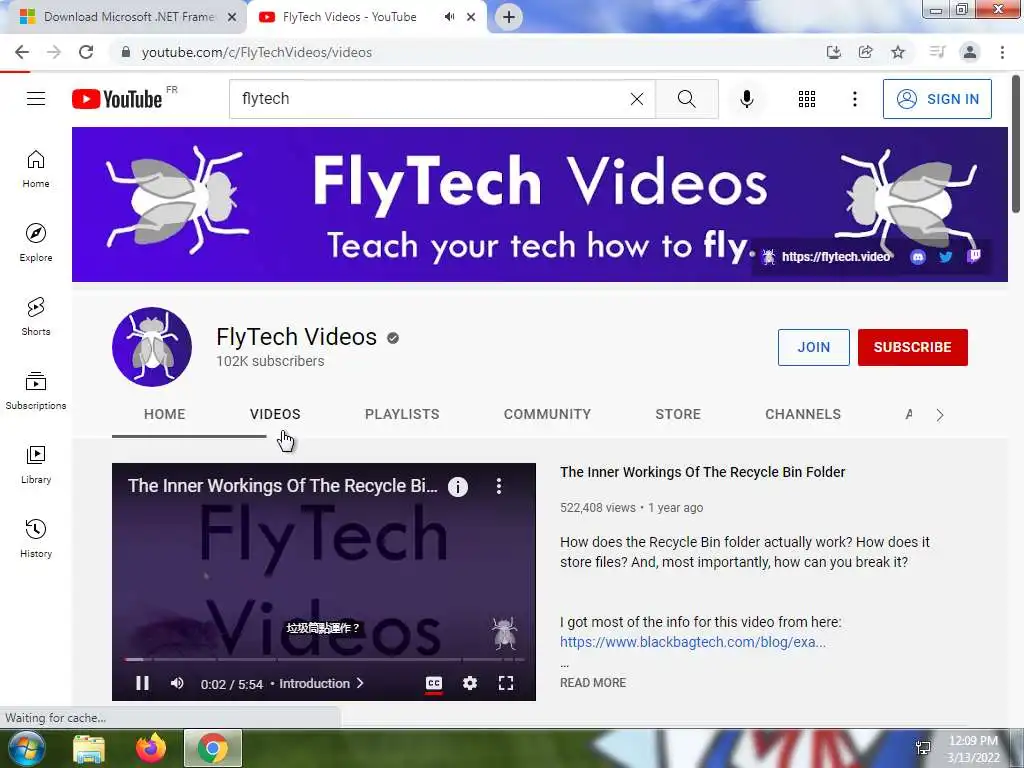Click the JOIN button
Viewport: 1024px width, 768px height.
coord(814,347)
